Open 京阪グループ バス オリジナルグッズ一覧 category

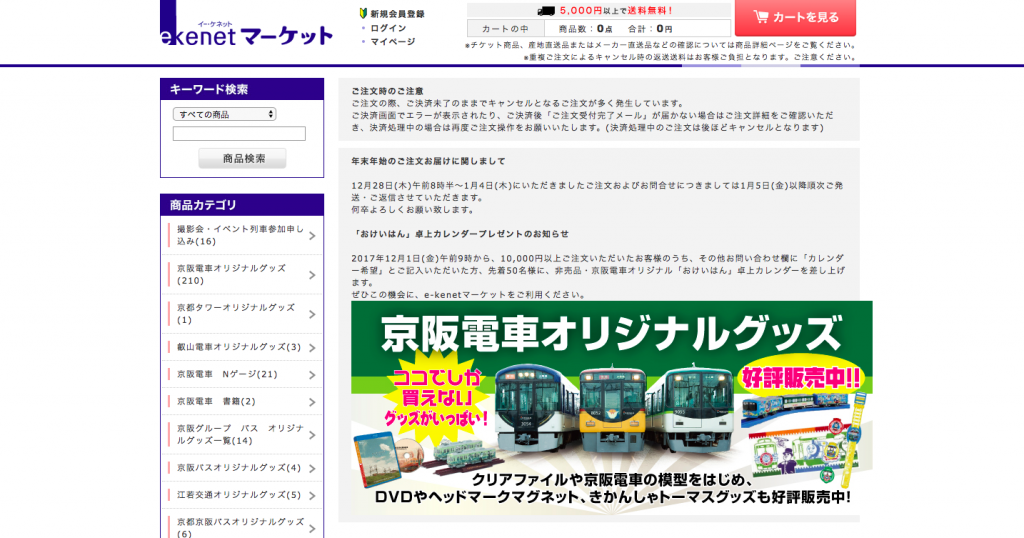236,434
